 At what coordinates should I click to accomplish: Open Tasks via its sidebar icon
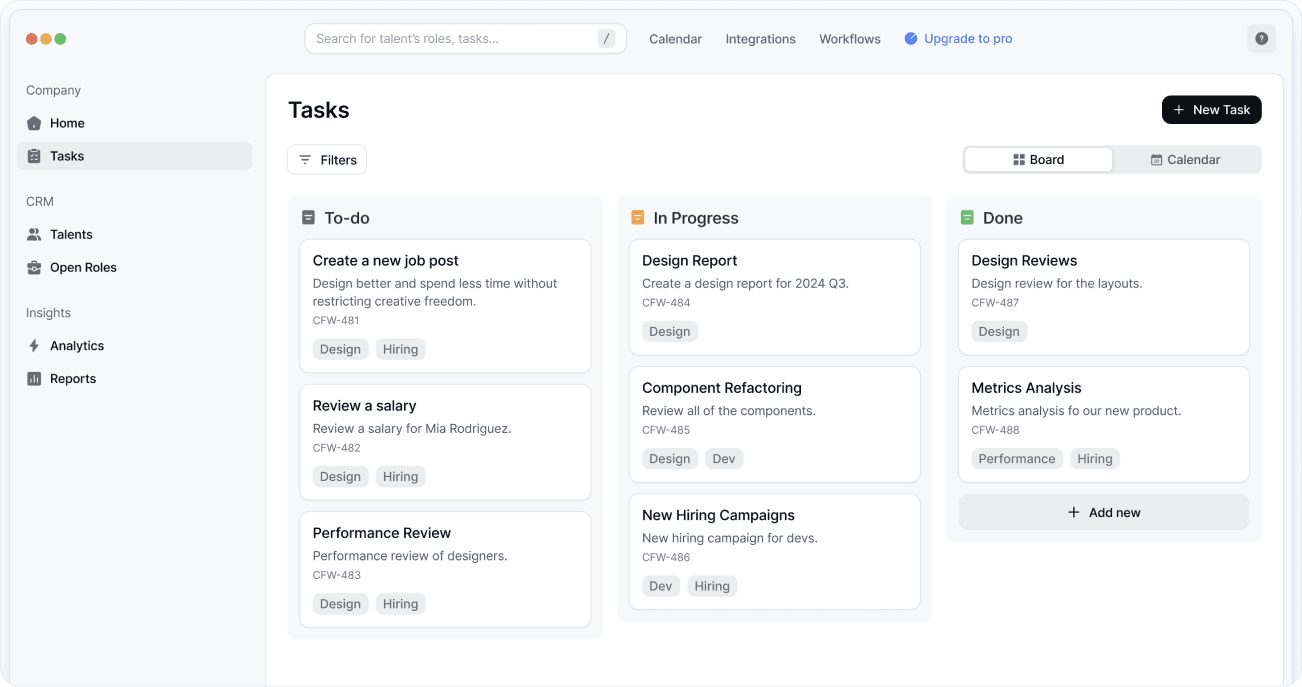point(35,155)
